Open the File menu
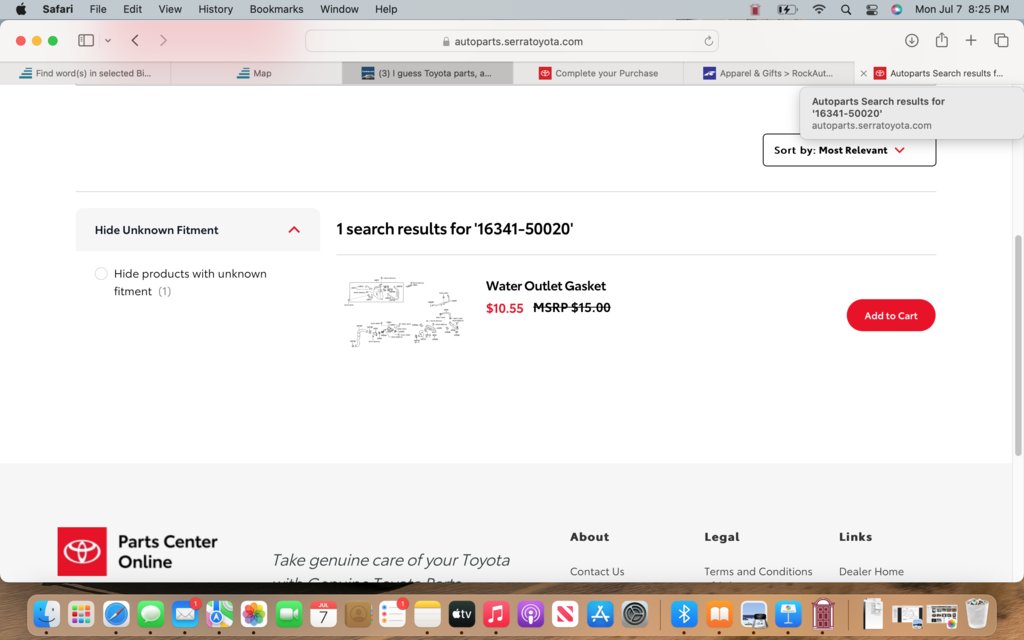Image resolution: width=1024 pixels, height=640 pixels. click(x=98, y=9)
